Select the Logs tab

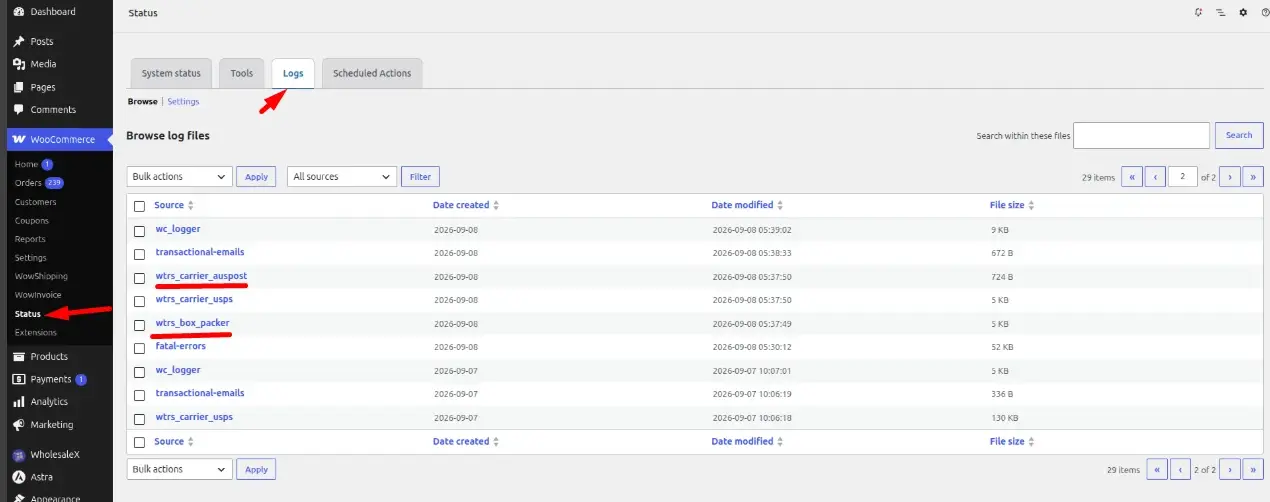tap(293, 73)
